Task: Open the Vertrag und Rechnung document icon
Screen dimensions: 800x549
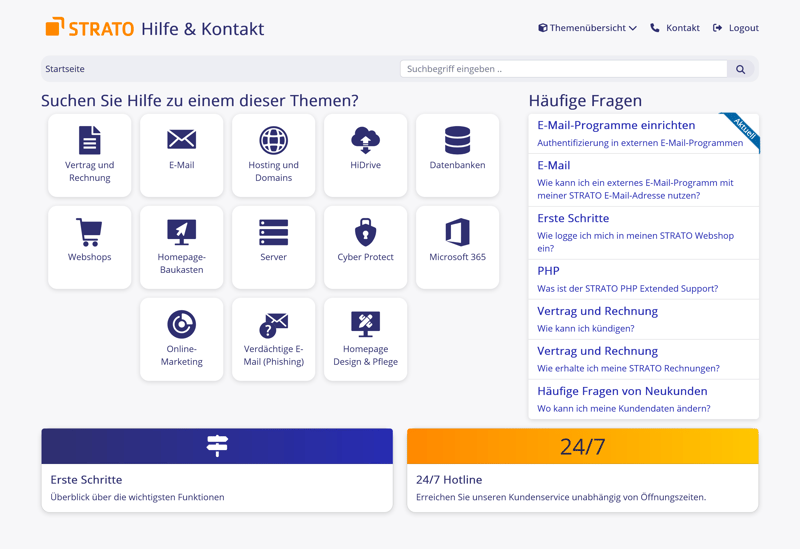Action: point(90,141)
